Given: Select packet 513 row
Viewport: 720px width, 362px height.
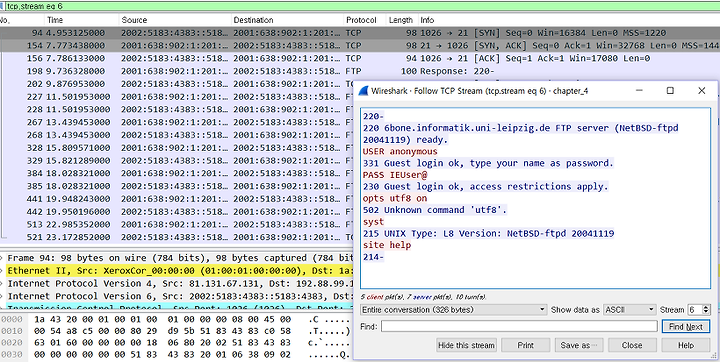Looking at the screenshot, I should click(176, 224).
